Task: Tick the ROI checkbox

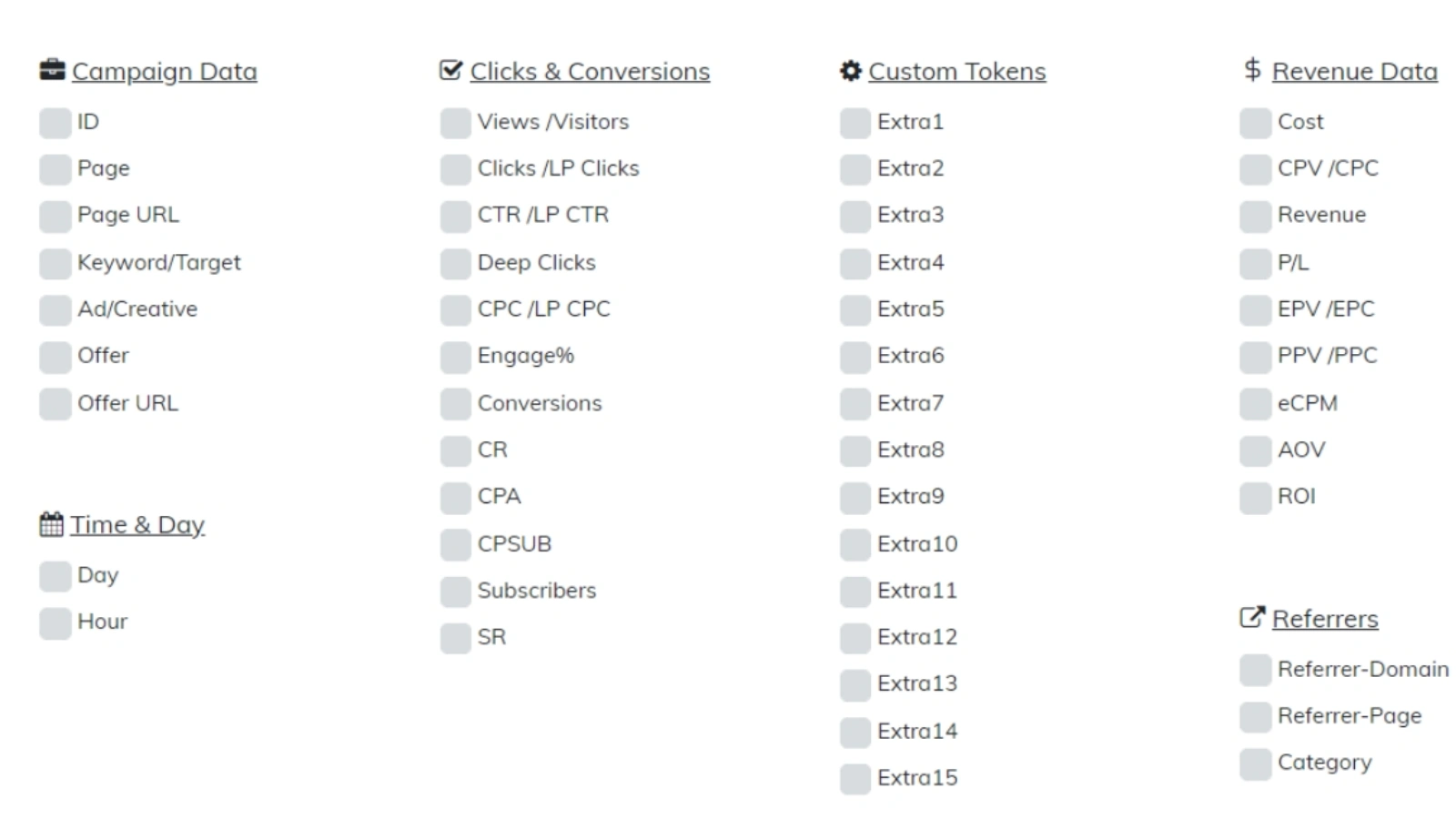Action: point(1256,498)
